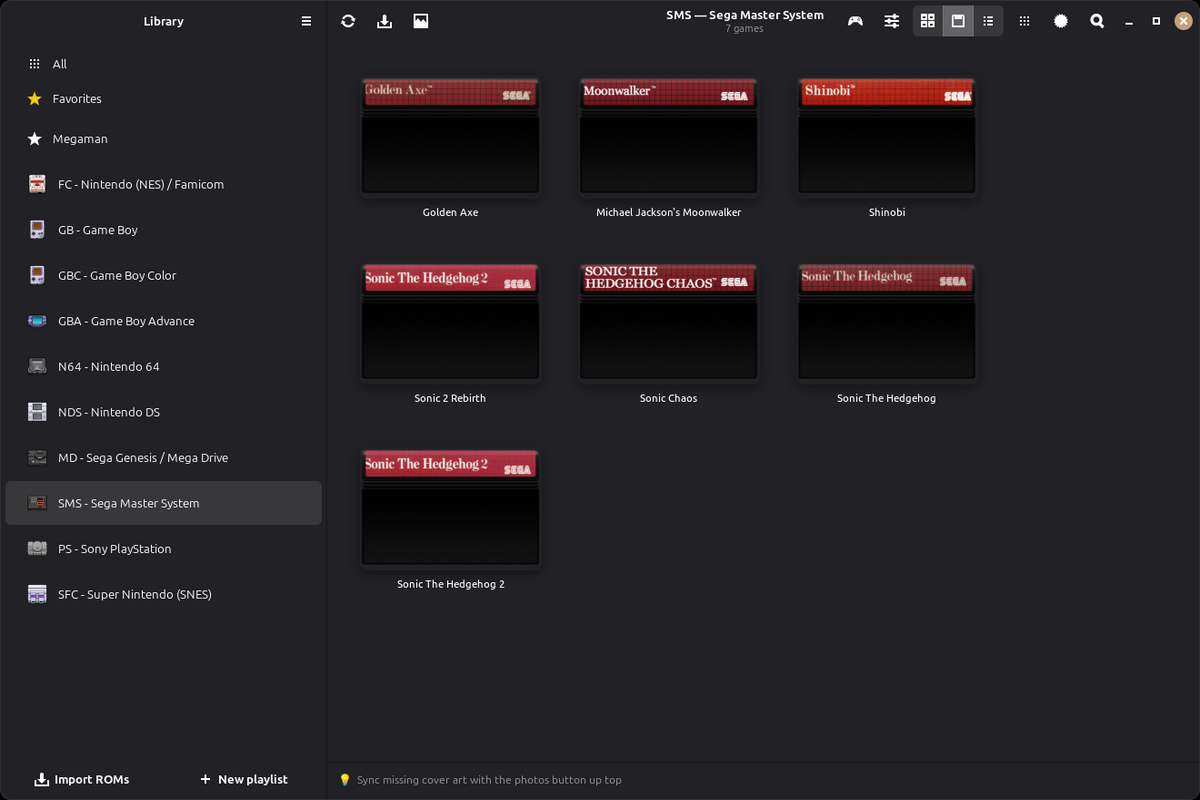The width and height of the screenshot is (1200, 800).
Task: Open the Shinobi cartridge thumbnail
Action: point(887,137)
